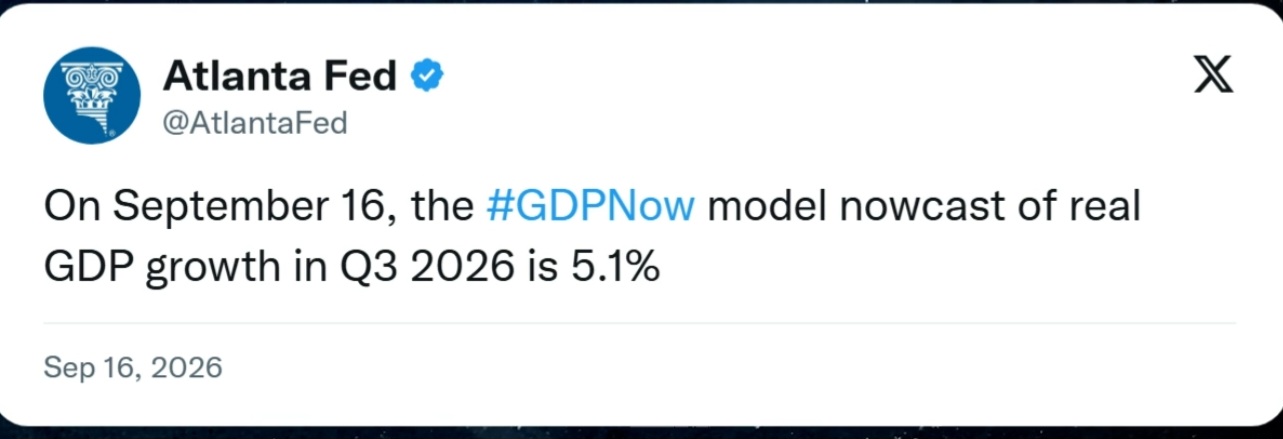Open the #GDPNow hashtag link
Screen dimensions: 1283x439
(x=590, y=207)
